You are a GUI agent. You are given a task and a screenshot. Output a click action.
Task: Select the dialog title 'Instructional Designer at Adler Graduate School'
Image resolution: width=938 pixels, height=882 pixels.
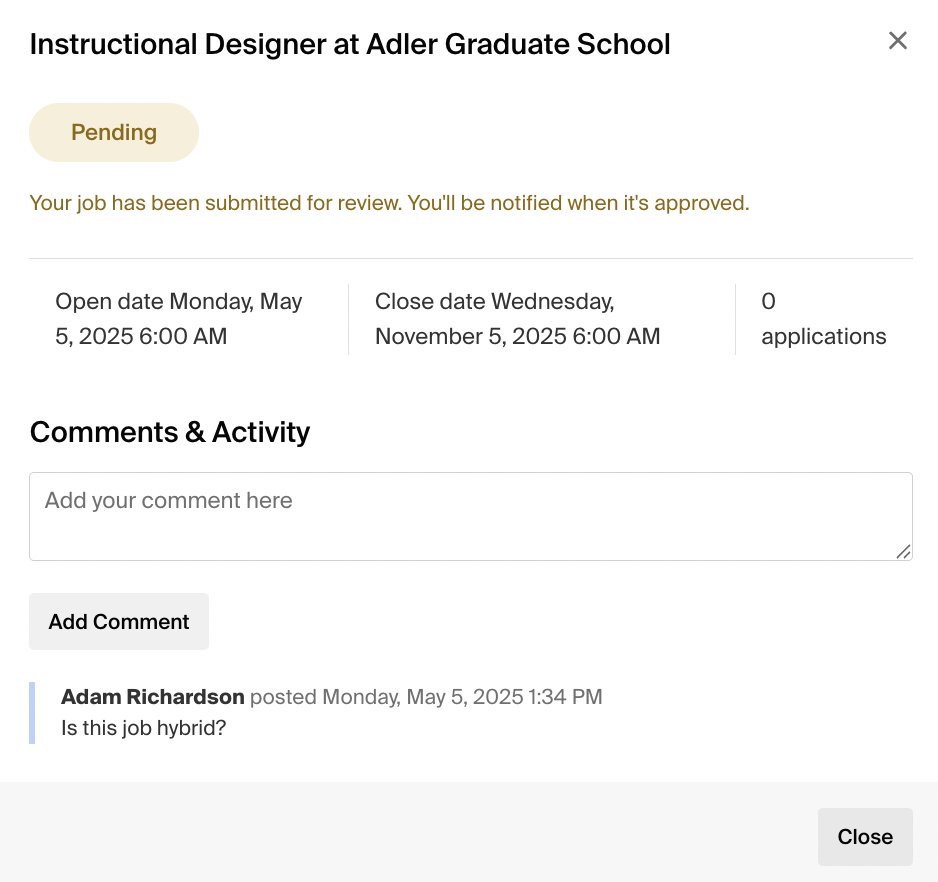coord(350,44)
